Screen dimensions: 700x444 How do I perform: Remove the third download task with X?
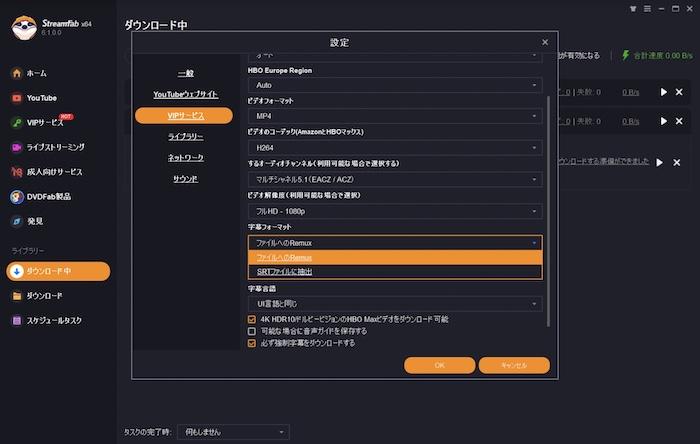677,162
